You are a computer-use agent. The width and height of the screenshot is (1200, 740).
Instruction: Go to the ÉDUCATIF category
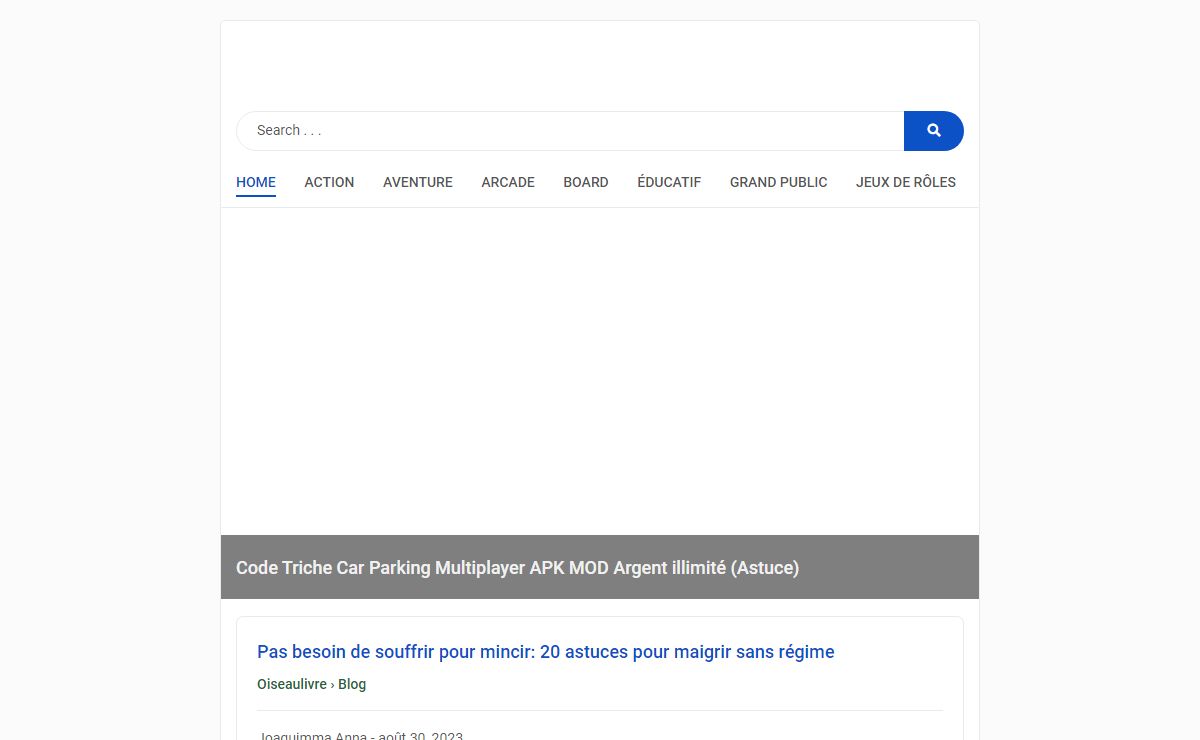tap(669, 182)
